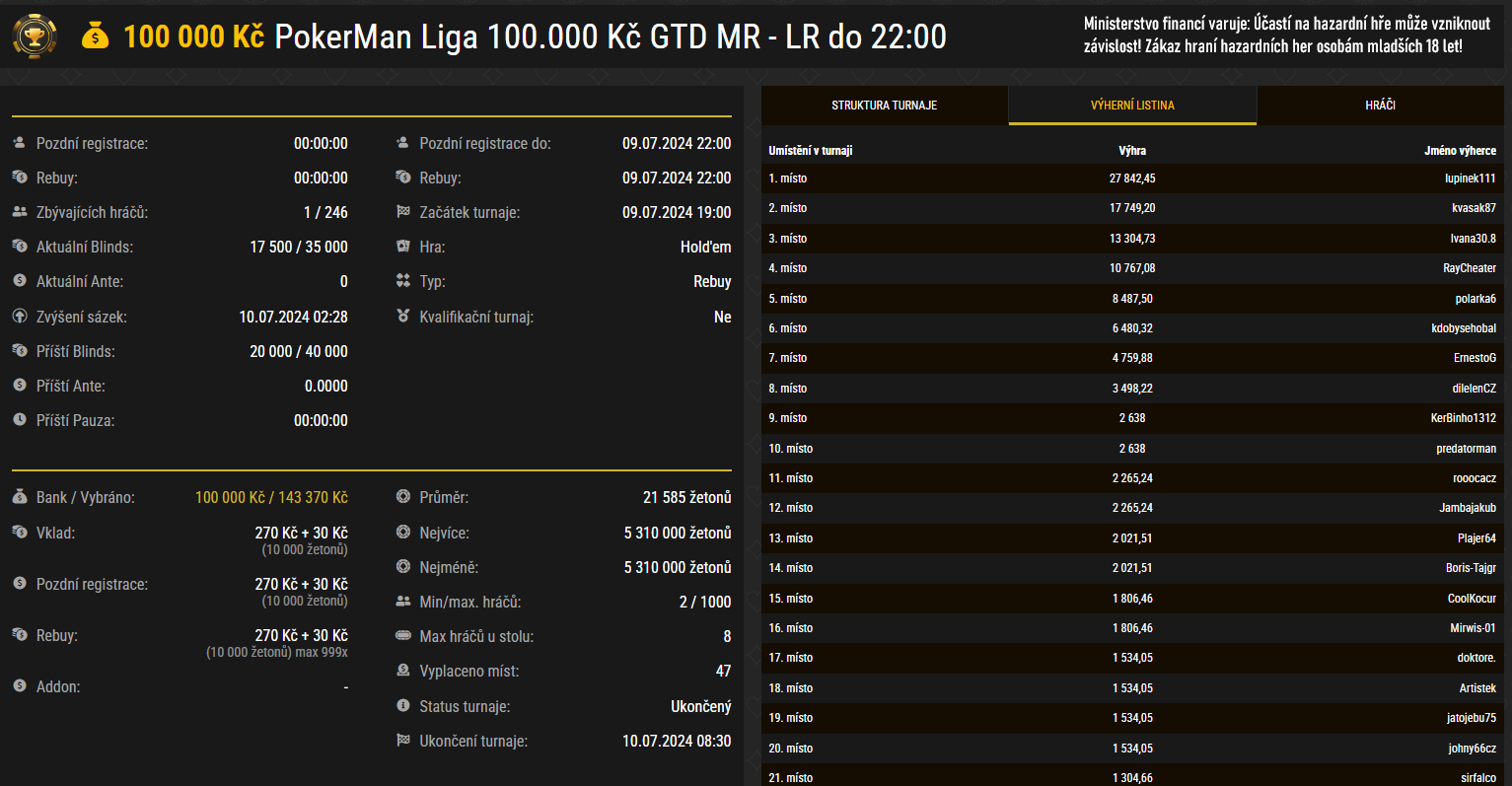Click the 10.07.2024 08:30 end time value
The width and height of the screenshot is (1512, 786).
point(677,741)
